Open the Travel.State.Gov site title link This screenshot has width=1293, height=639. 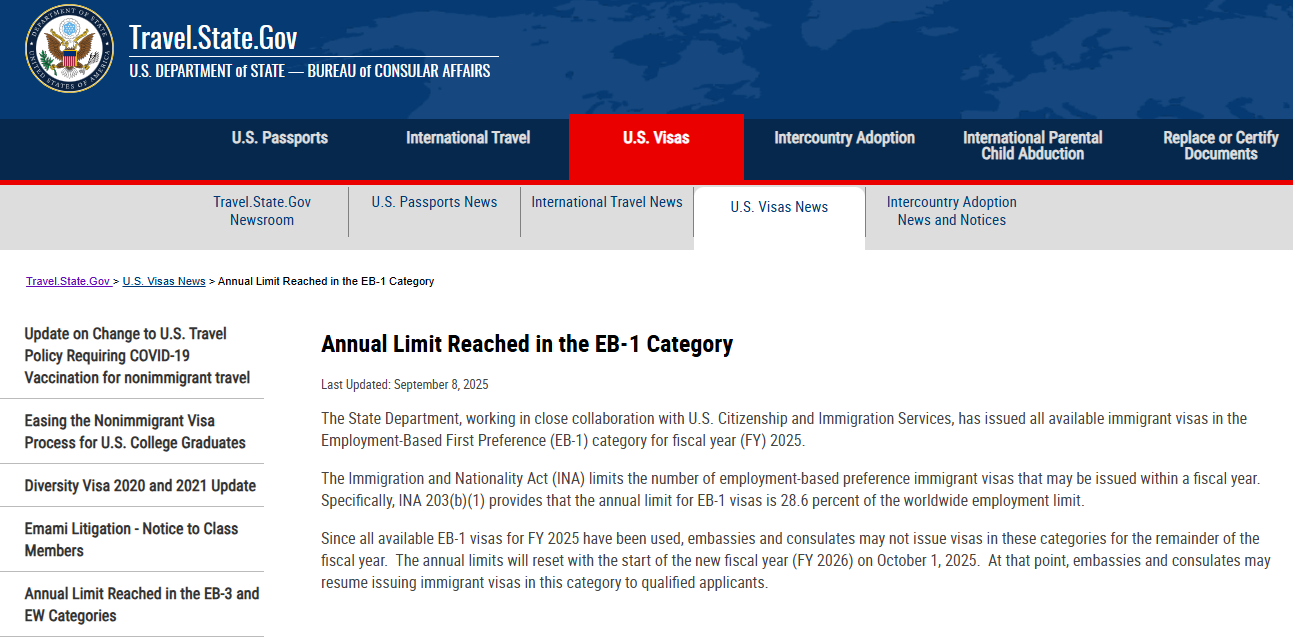click(213, 38)
